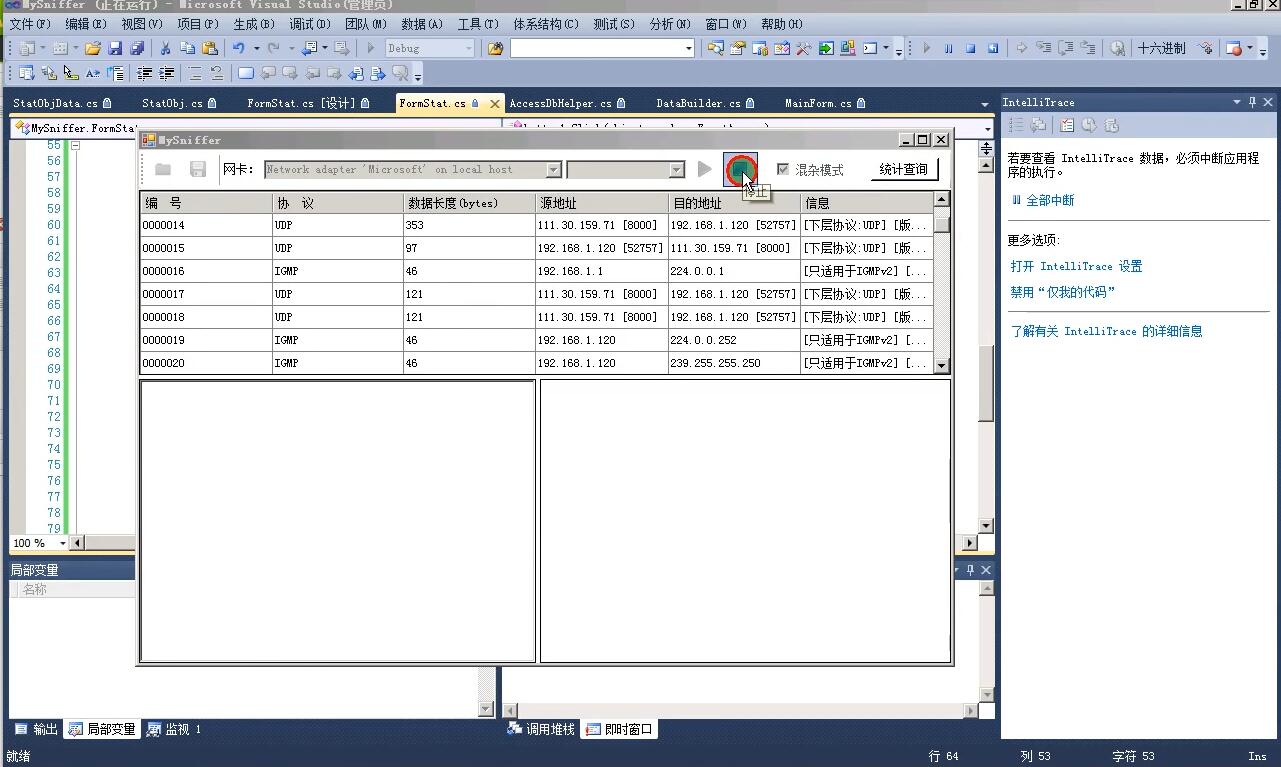
Task: Pin the IntelliTrace panel with pushpin icon
Action: [x=1252, y=102]
